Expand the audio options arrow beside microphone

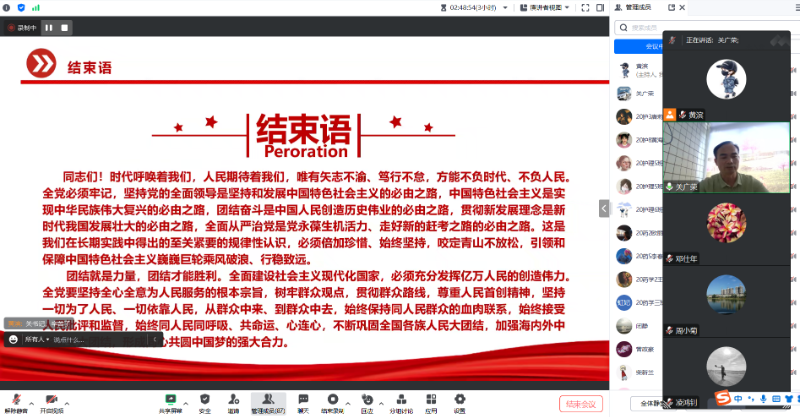pos(30,399)
